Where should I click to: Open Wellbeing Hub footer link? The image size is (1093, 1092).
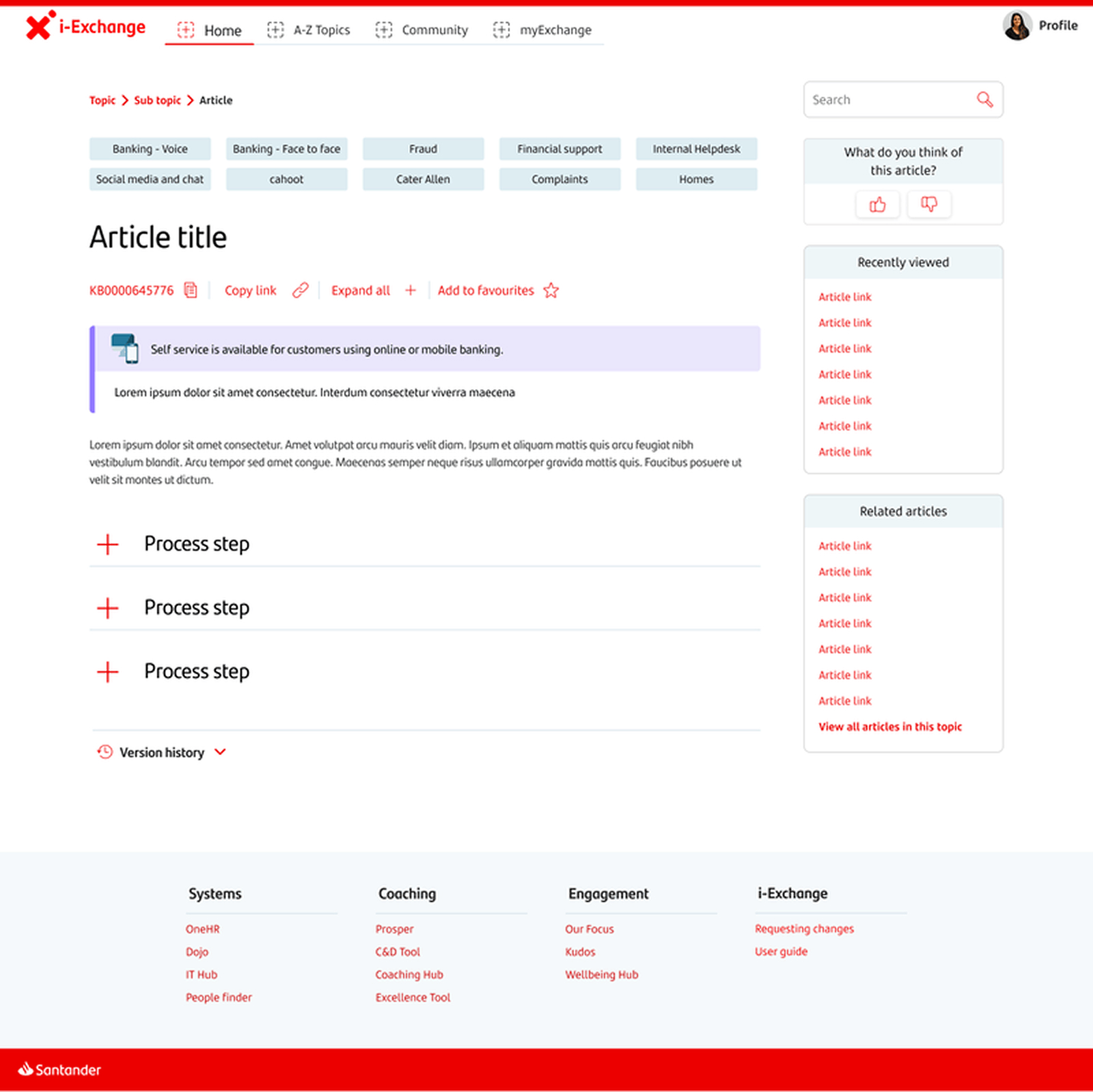pyautogui.click(x=601, y=975)
